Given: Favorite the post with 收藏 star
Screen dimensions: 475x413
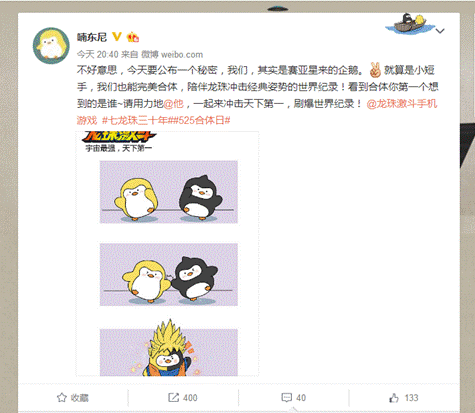Looking at the screenshot, I should [x=73, y=398].
